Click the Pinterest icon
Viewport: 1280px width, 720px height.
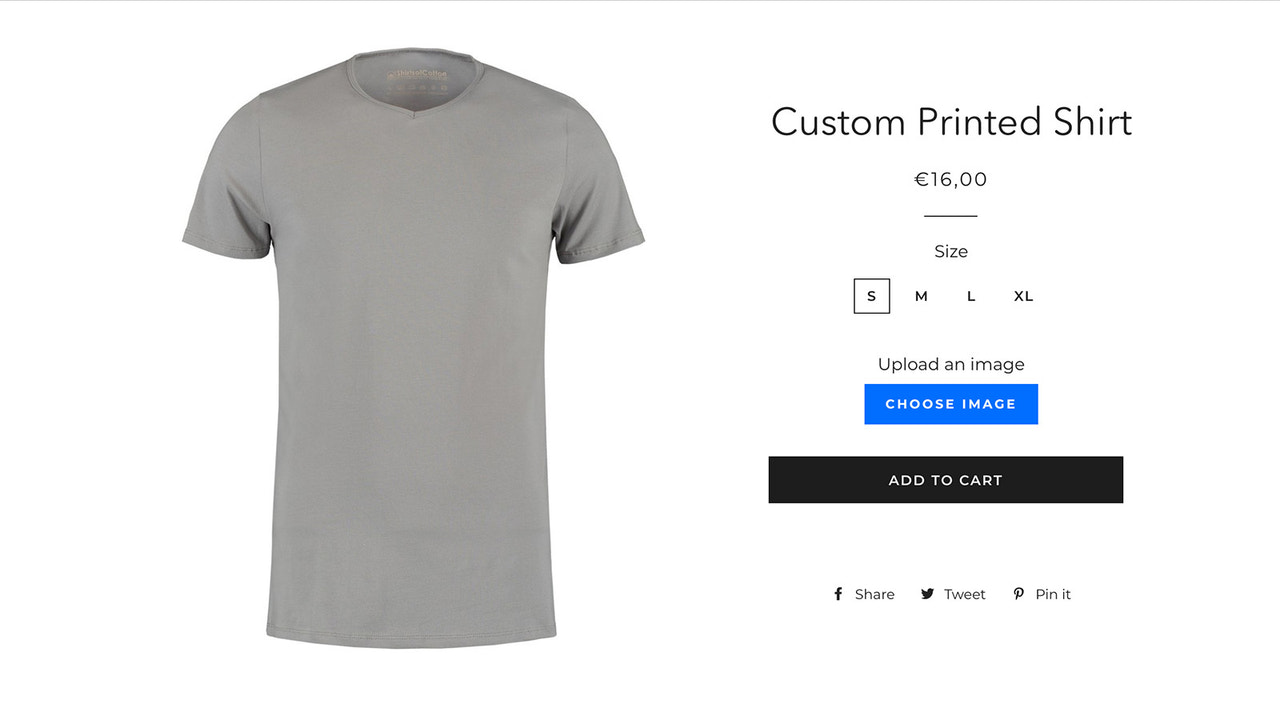[1017, 593]
